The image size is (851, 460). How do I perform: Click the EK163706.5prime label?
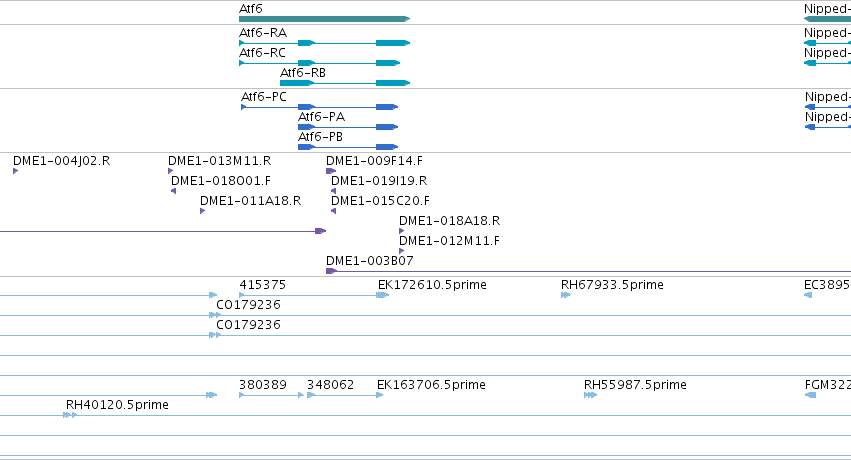click(x=431, y=385)
